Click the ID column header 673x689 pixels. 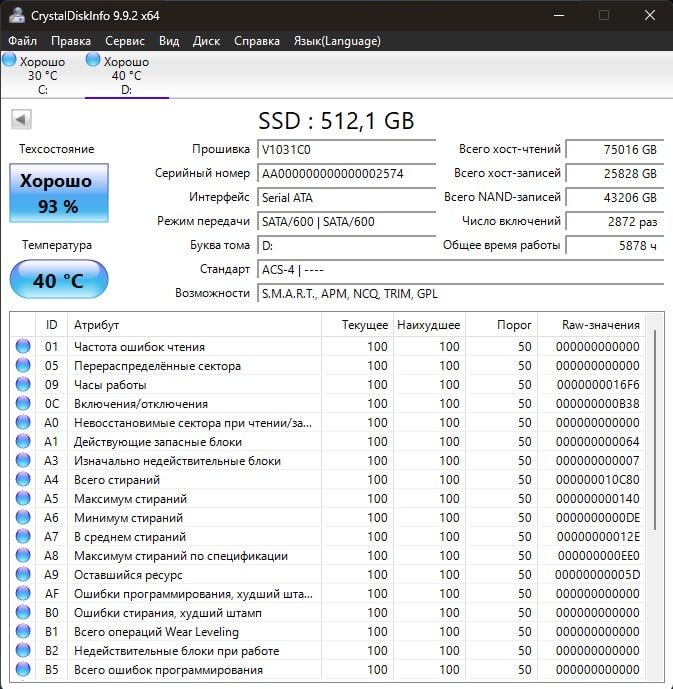point(51,325)
